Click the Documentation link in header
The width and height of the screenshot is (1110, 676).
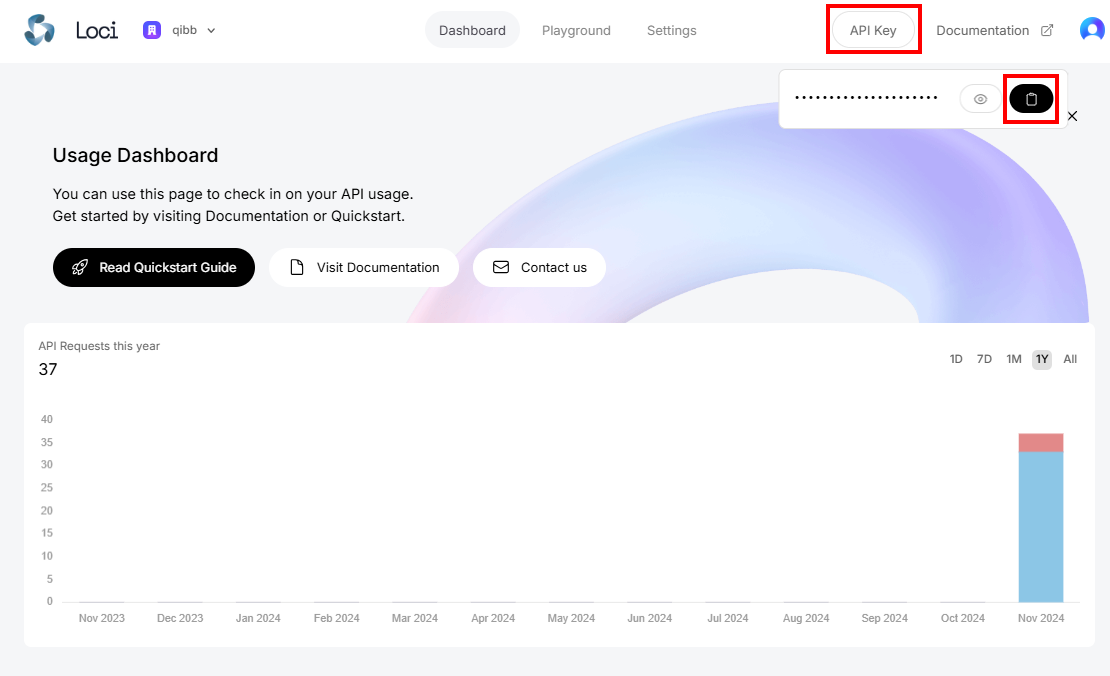(982, 30)
